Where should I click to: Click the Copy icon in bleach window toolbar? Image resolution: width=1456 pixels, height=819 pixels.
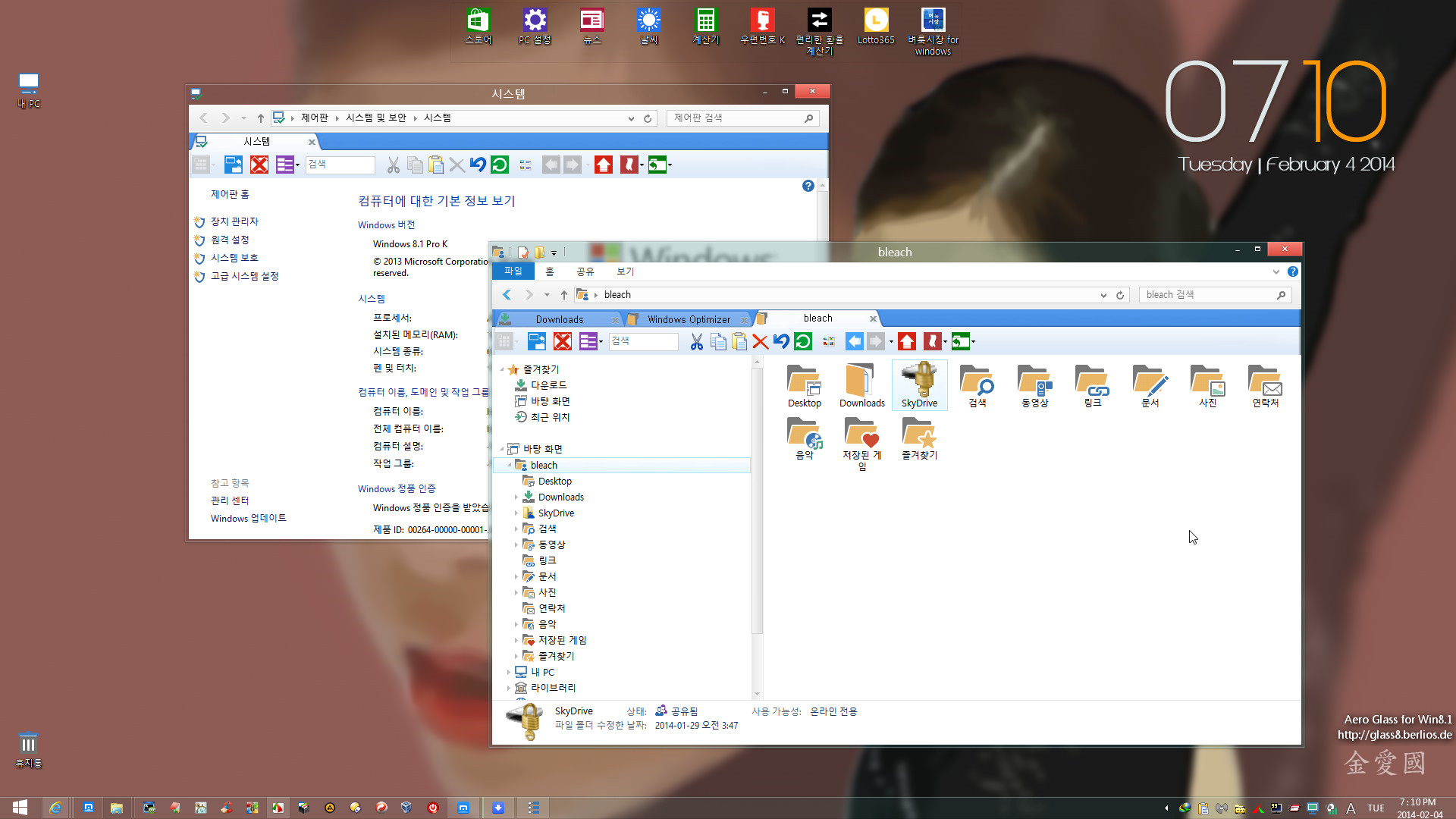(717, 342)
